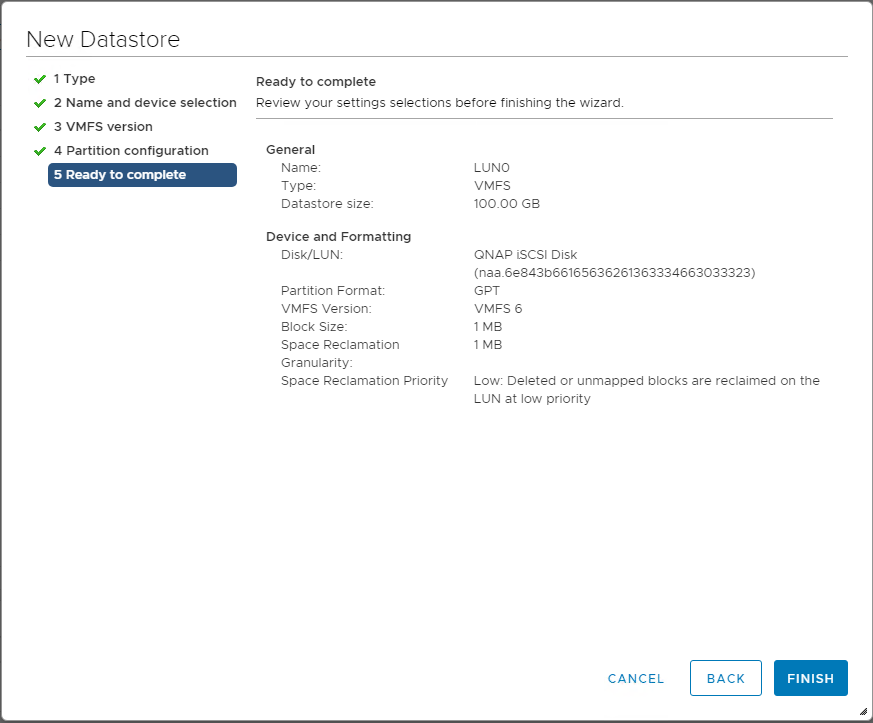Screen dimensions: 873x723
Task: Click the checkmark icon beside 3 VMFS version
Action: (x=40, y=127)
